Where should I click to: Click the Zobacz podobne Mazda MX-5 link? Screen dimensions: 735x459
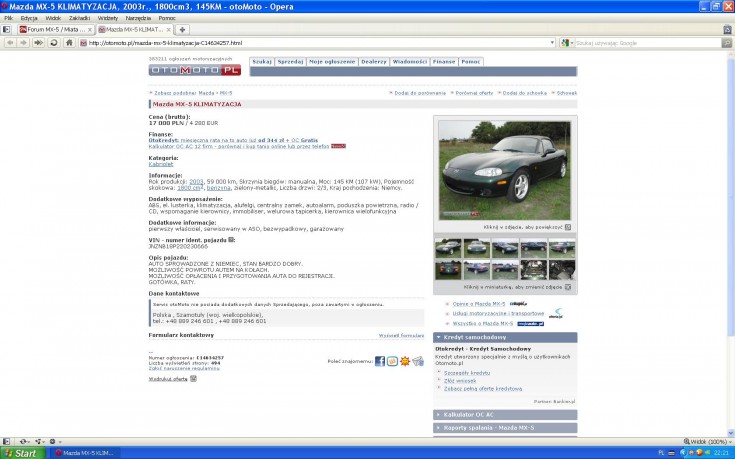pos(193,93)
